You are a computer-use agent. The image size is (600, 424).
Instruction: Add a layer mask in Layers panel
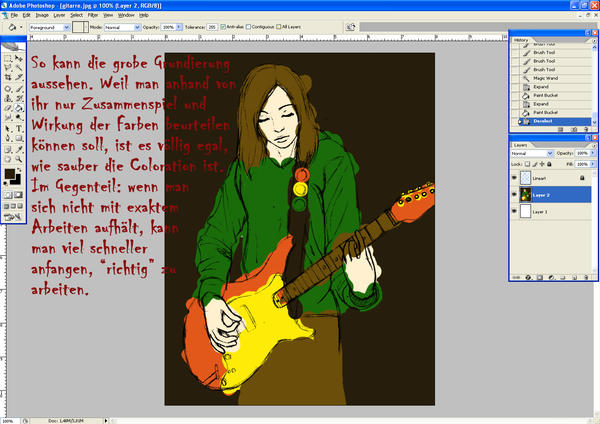540,277
